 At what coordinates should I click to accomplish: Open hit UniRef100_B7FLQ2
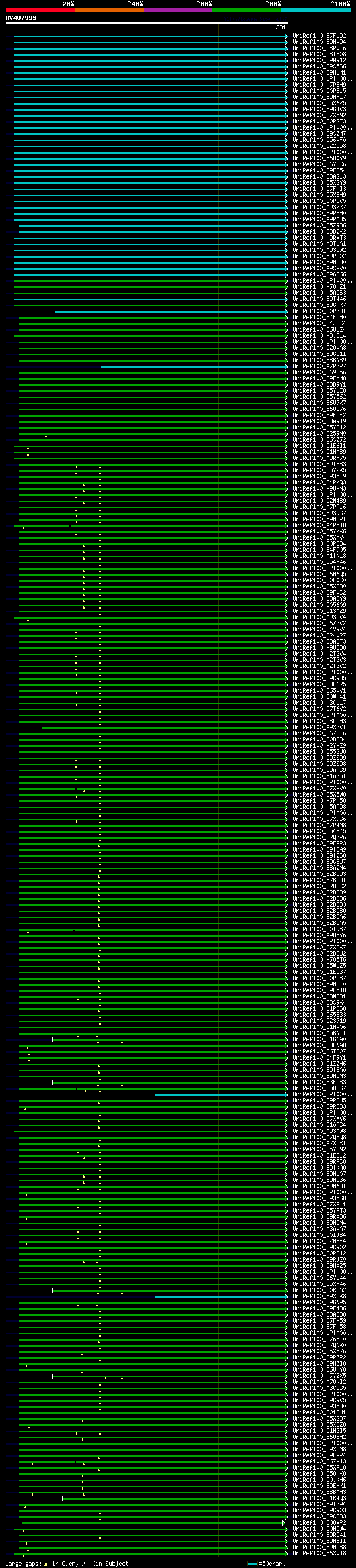click(319, 36)
